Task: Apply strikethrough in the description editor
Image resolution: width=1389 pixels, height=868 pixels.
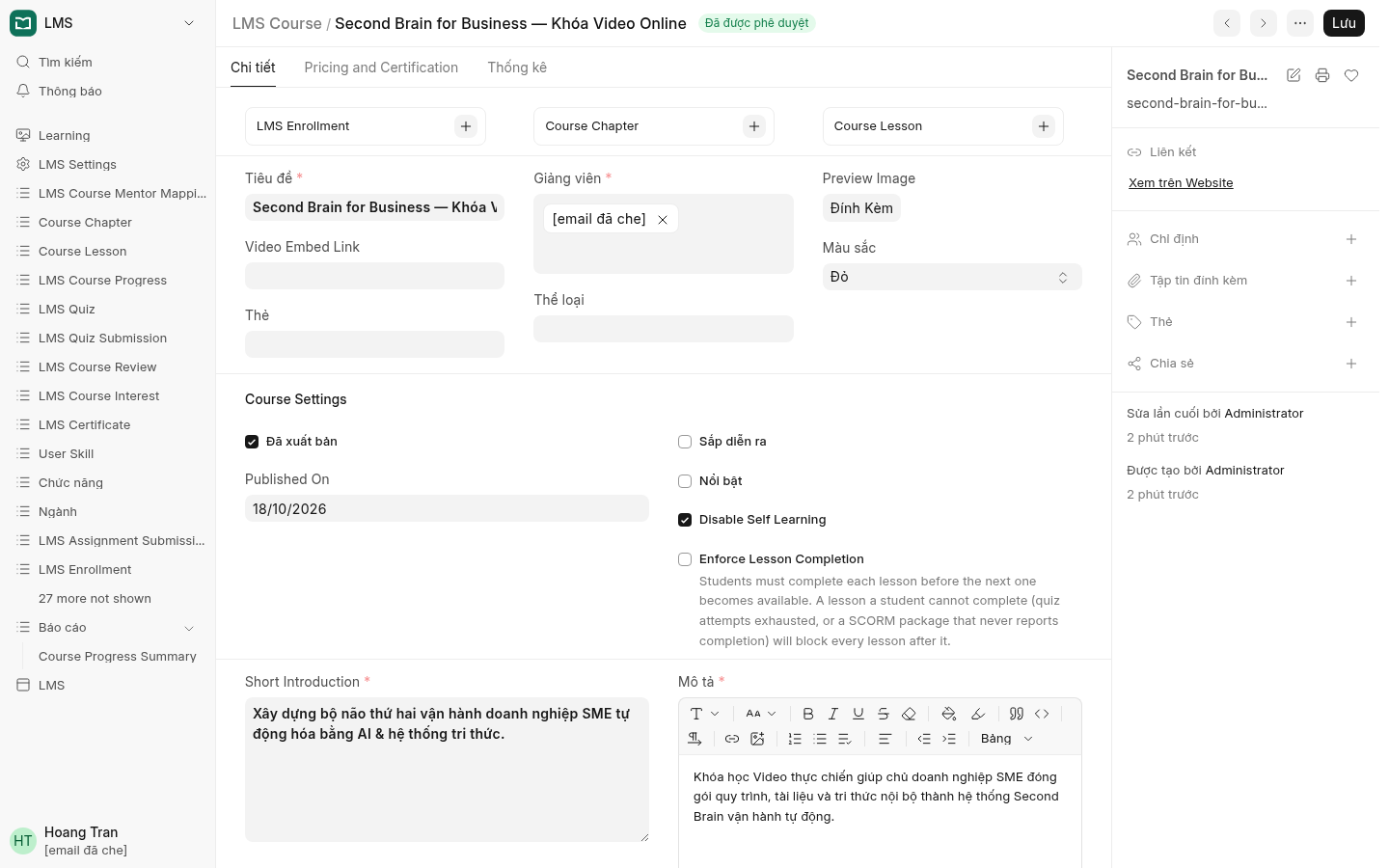Action: 884,714
